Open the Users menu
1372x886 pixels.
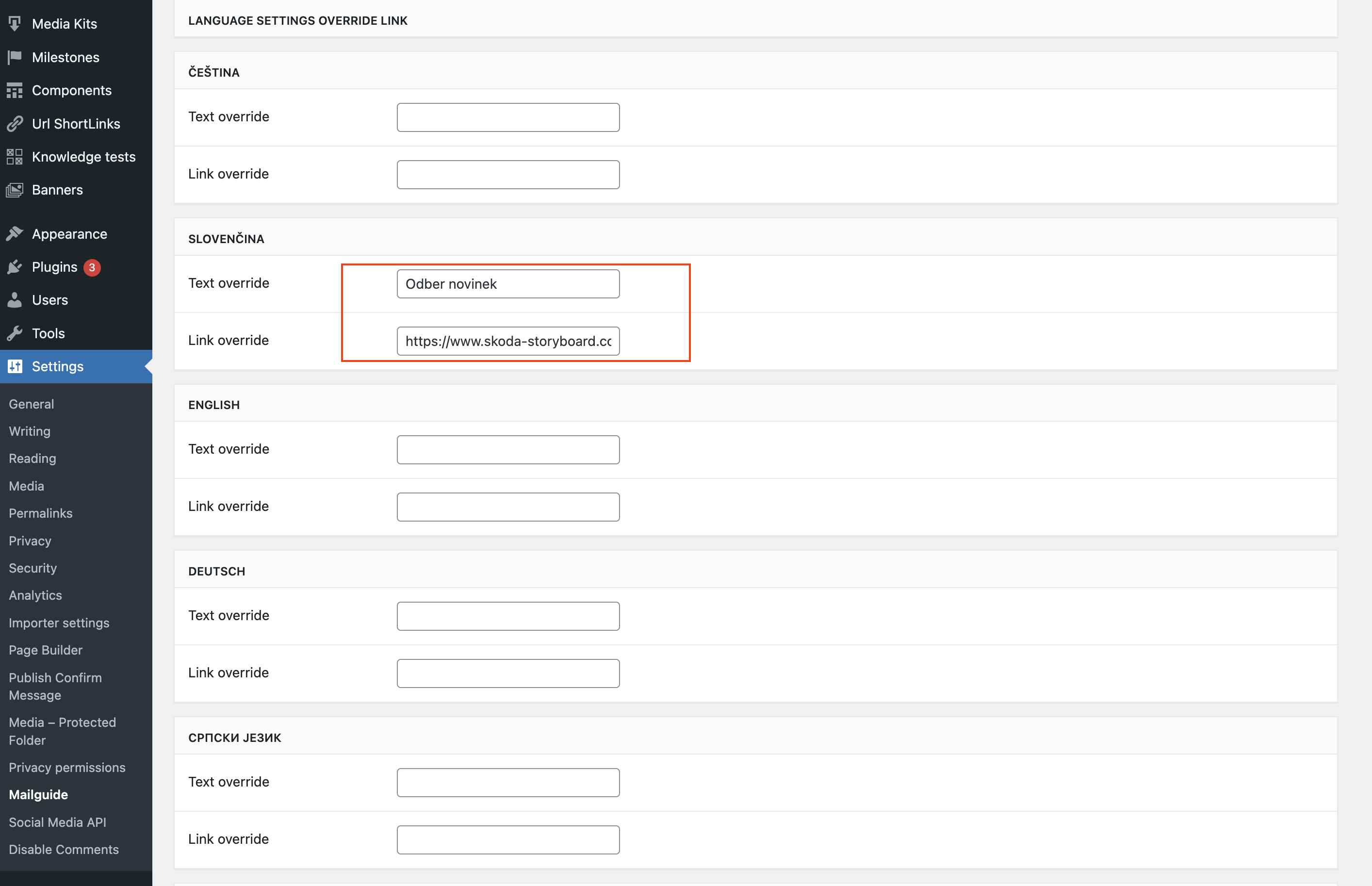(49, 300)
